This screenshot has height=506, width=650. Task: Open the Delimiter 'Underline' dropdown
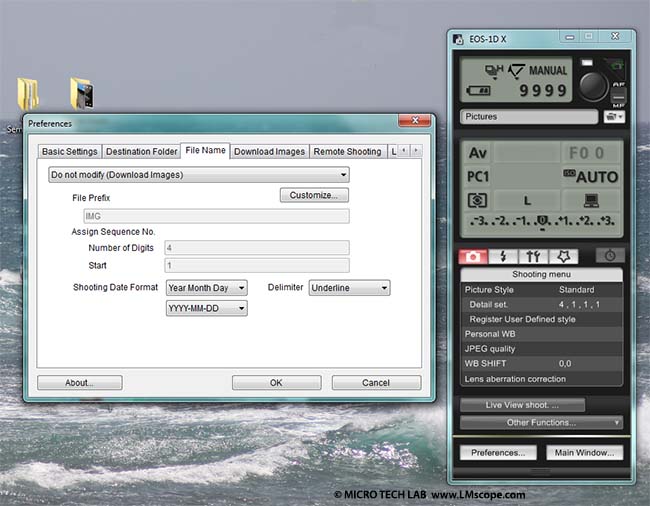pyautogui.click(x=349, y=288)
